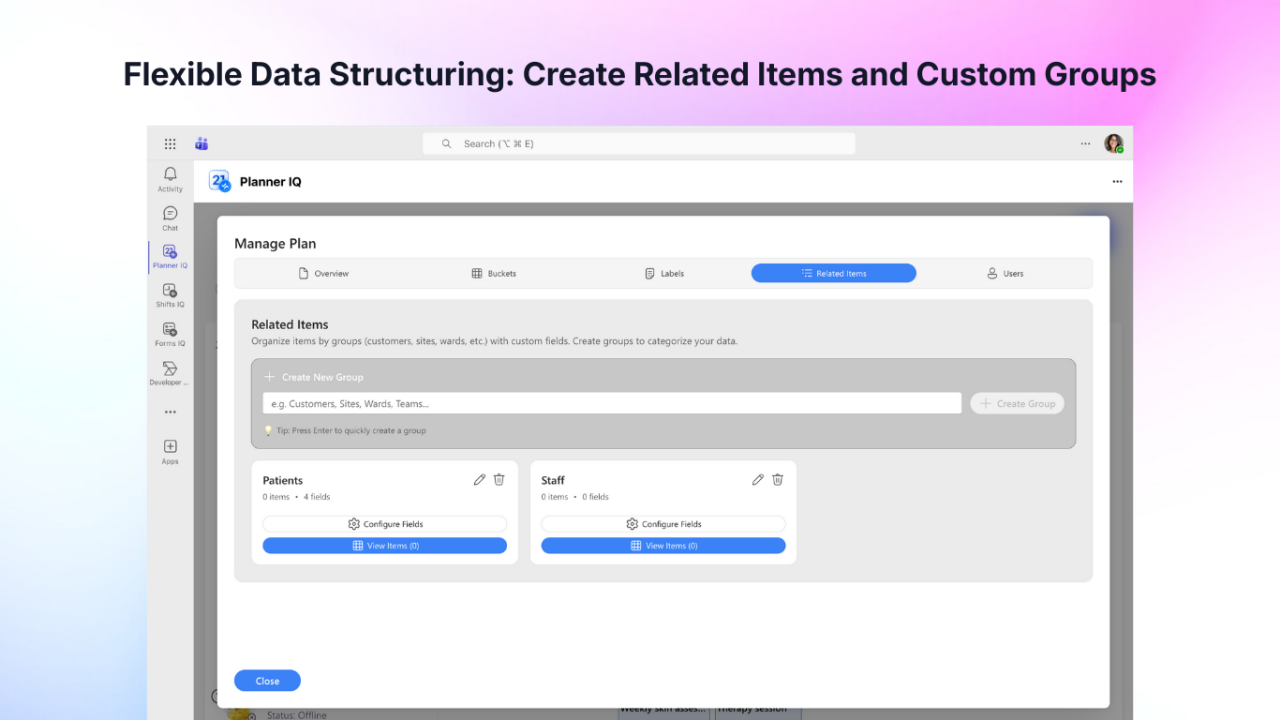Image resolution: width=1280 pixels, height=720 pixels.
Task: Click the Create New Group heading
Action: 322,377
